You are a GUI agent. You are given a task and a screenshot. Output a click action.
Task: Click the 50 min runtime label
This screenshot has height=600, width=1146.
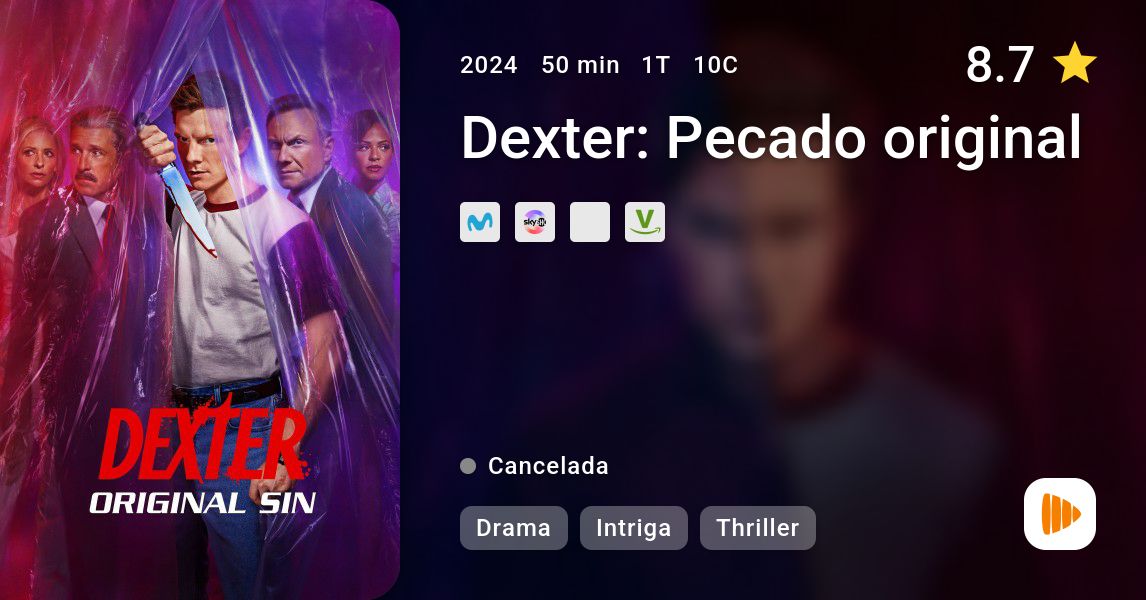(580, 65)
